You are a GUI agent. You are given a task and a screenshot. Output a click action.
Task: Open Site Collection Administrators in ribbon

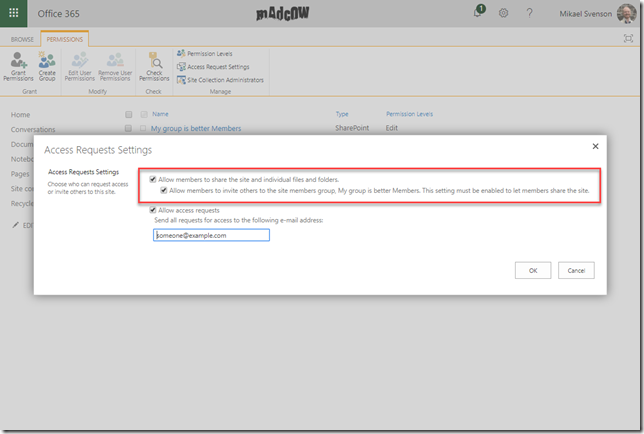220,80
